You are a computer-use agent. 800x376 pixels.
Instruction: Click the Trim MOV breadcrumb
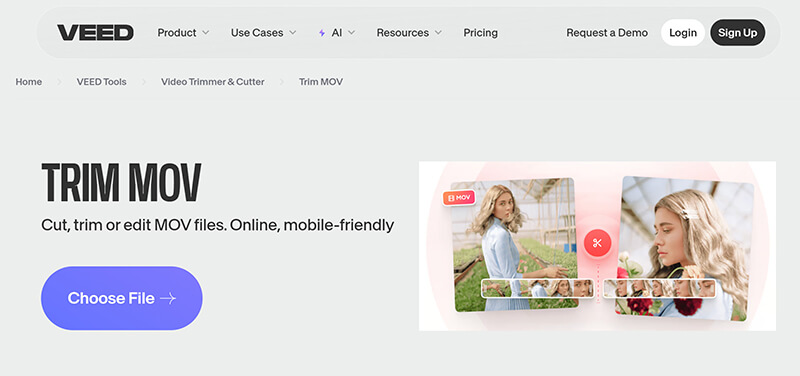[x=321, y=82]
